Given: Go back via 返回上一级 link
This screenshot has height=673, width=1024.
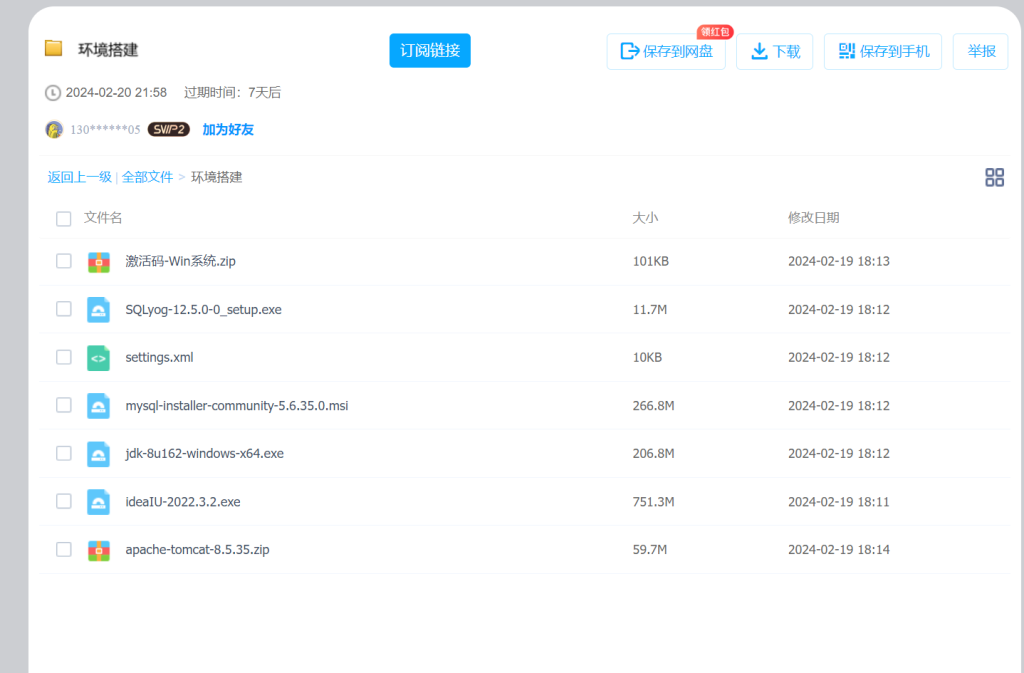Looking at the screenshot, I should (80, 177).
